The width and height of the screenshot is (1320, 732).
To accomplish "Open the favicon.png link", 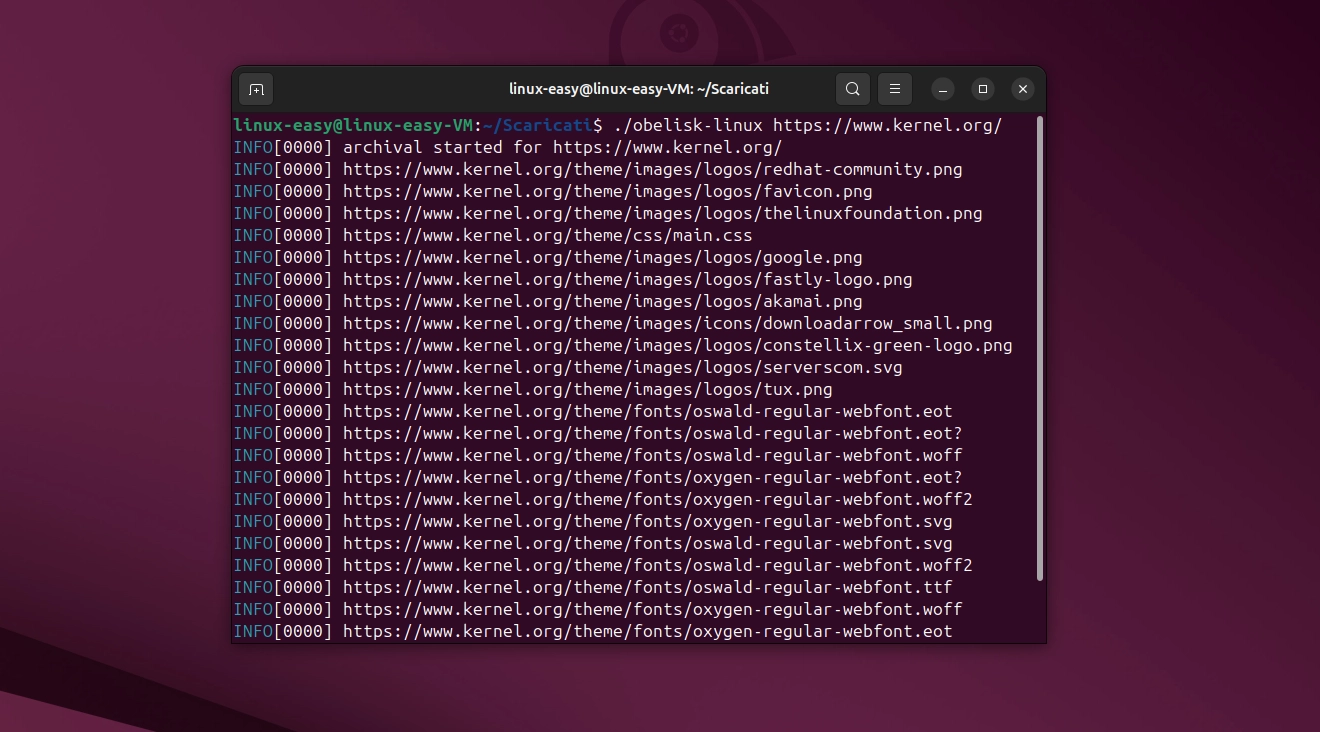I will click(x=605, y=191).
